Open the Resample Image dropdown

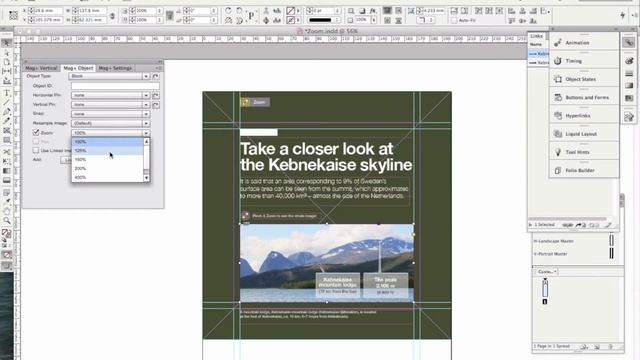click(110, 123)
